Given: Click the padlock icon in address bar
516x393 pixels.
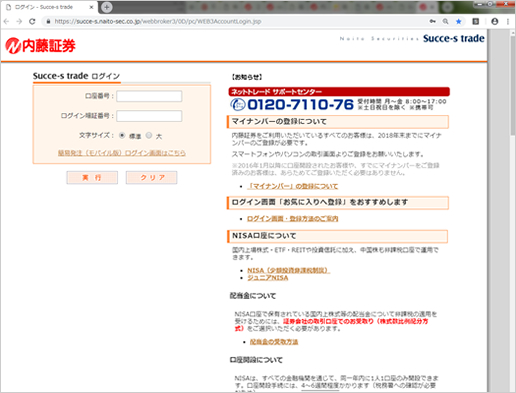Looking at the screenshot, I should click(x=48, y=21).
